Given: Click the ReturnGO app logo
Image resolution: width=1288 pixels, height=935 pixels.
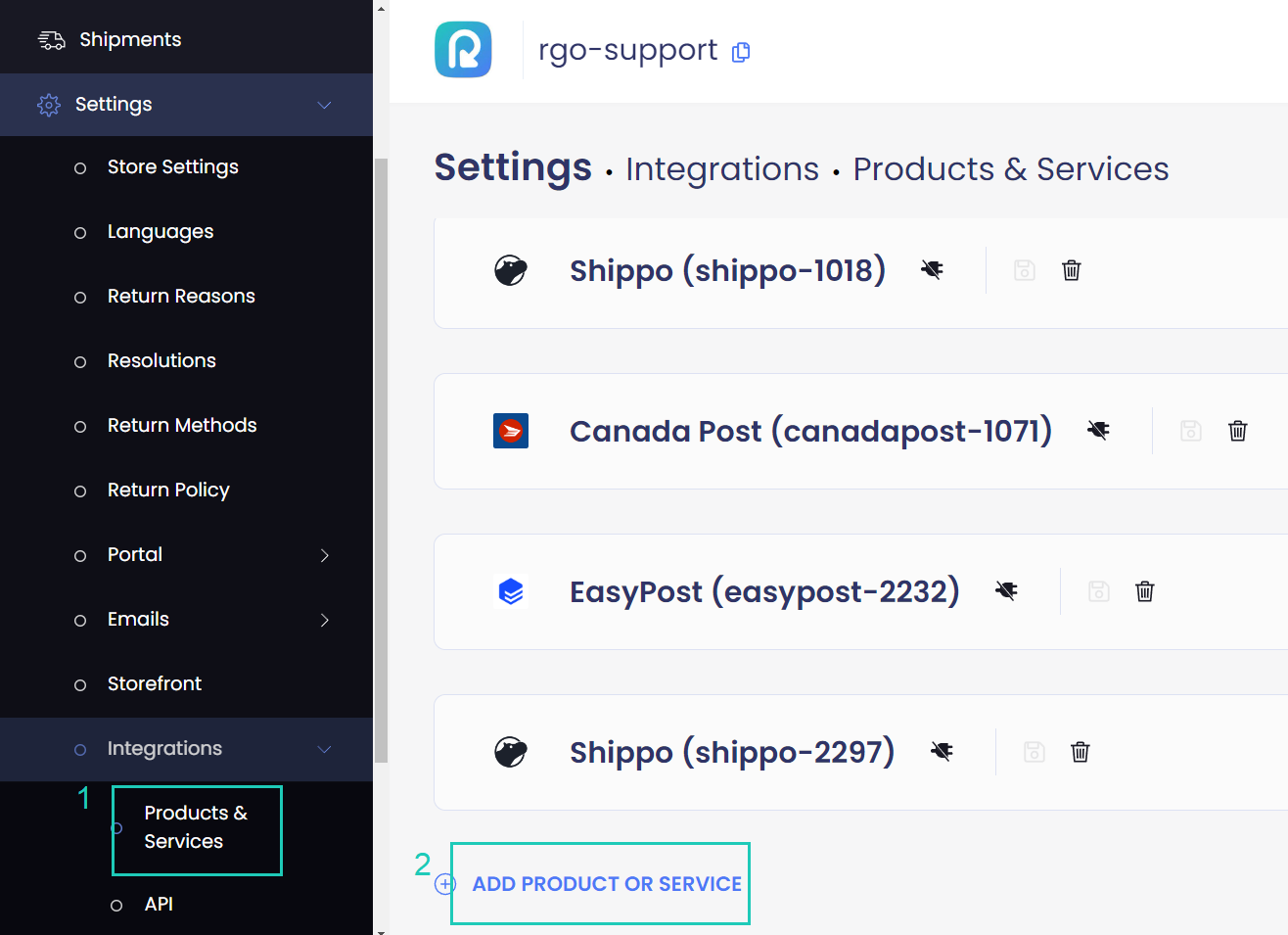Looking at the screenshot, I should pos(463,49).
